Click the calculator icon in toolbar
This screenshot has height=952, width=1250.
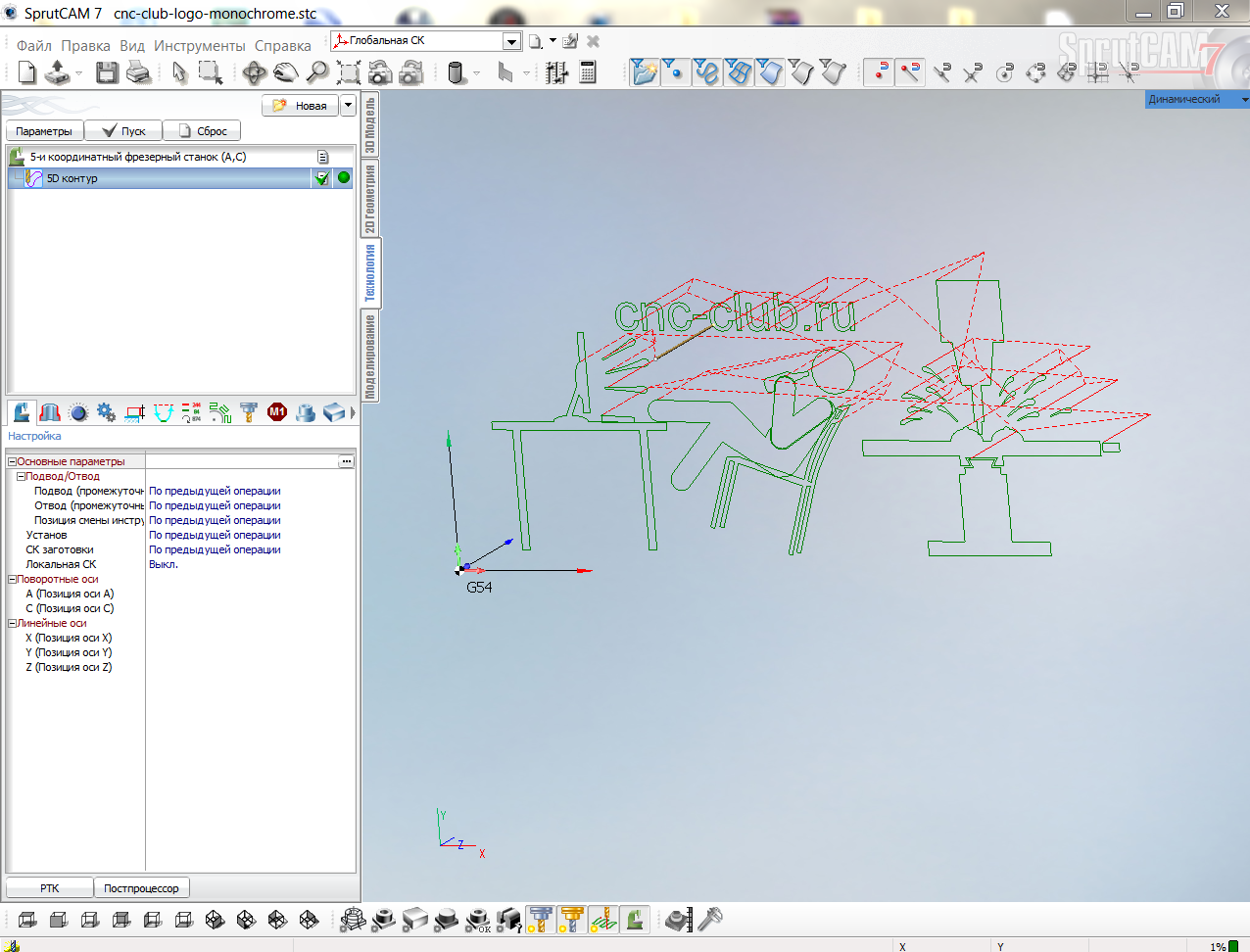[588, 72]
